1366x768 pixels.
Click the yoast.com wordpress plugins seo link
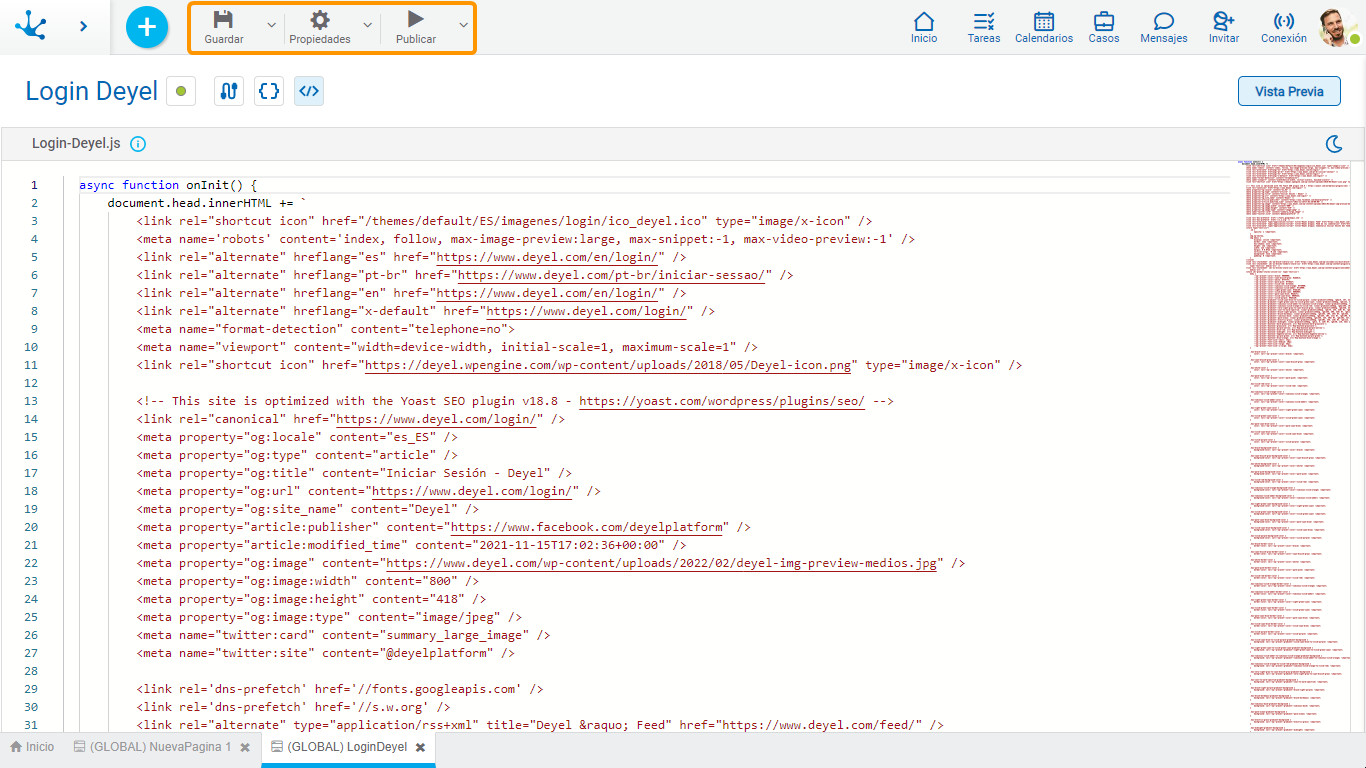pyautogui.click(x=722, y=401)
